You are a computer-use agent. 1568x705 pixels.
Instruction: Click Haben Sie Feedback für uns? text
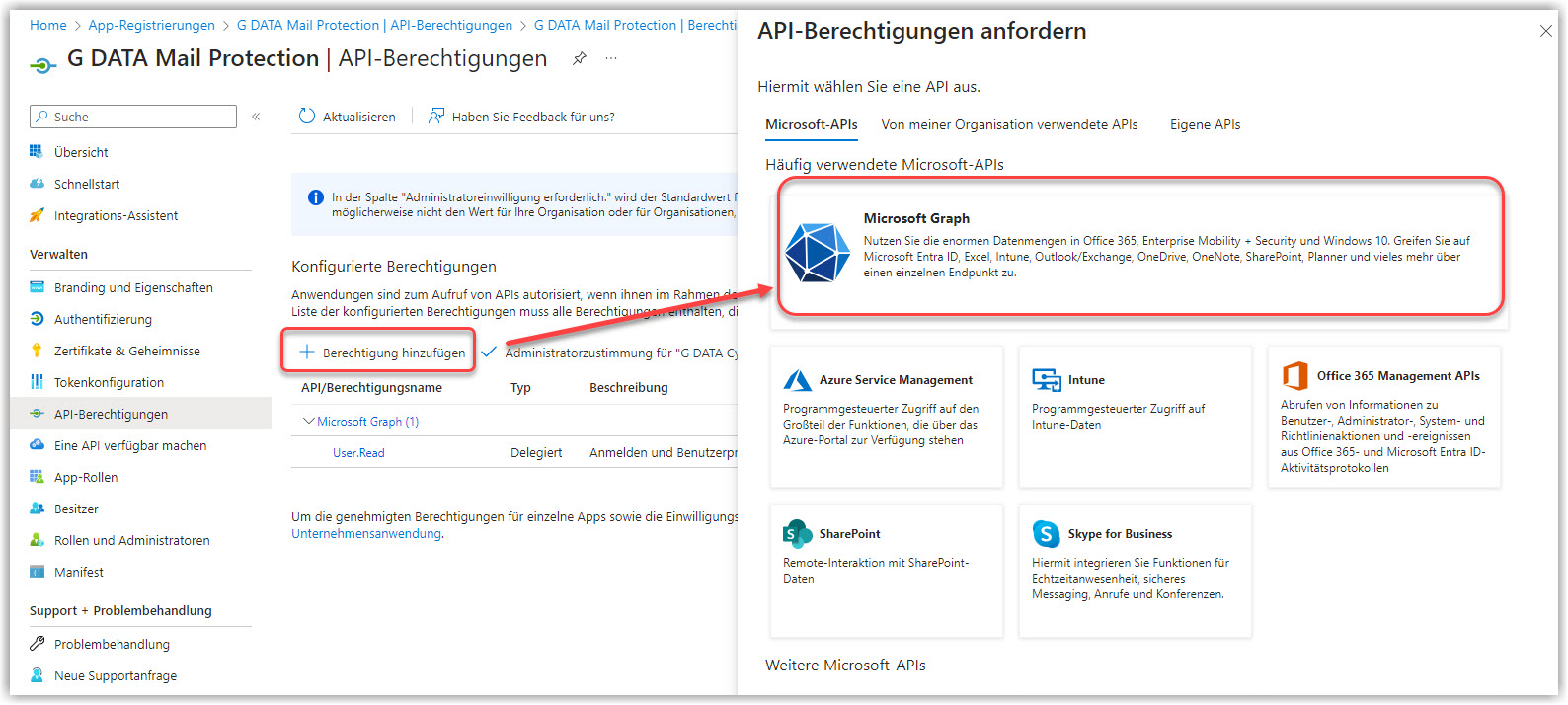point(533,117)
